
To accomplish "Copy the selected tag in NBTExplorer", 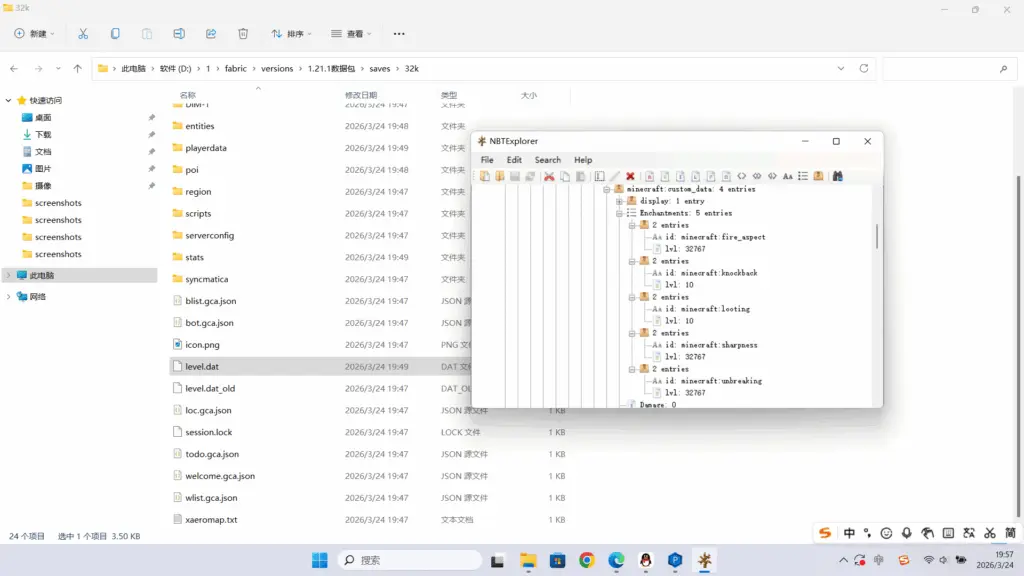I will click(x=565, y=176).
